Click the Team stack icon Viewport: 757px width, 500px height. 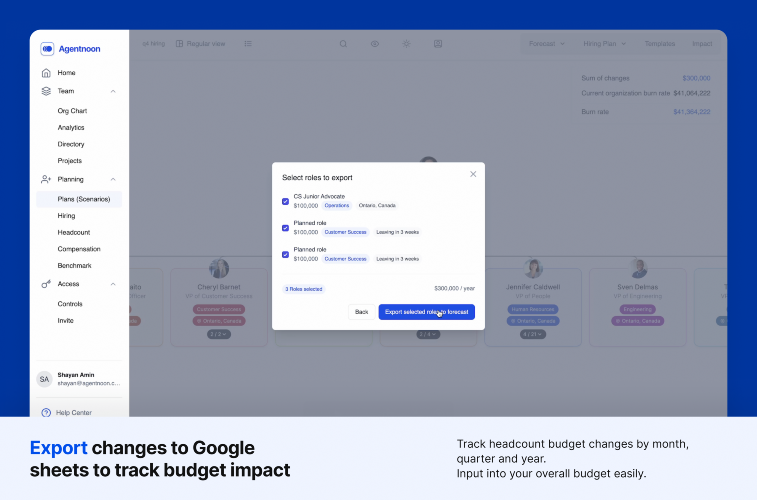[46, 91]
